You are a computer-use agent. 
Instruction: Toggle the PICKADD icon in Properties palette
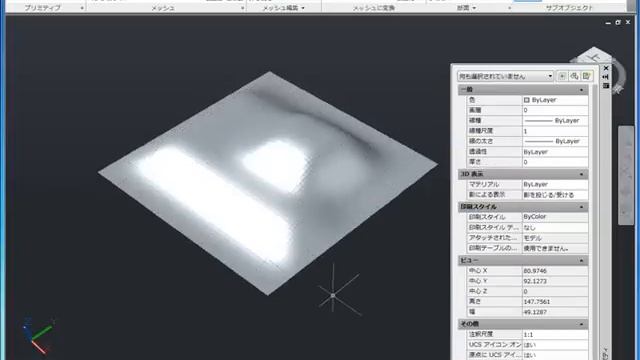[562, 76]
